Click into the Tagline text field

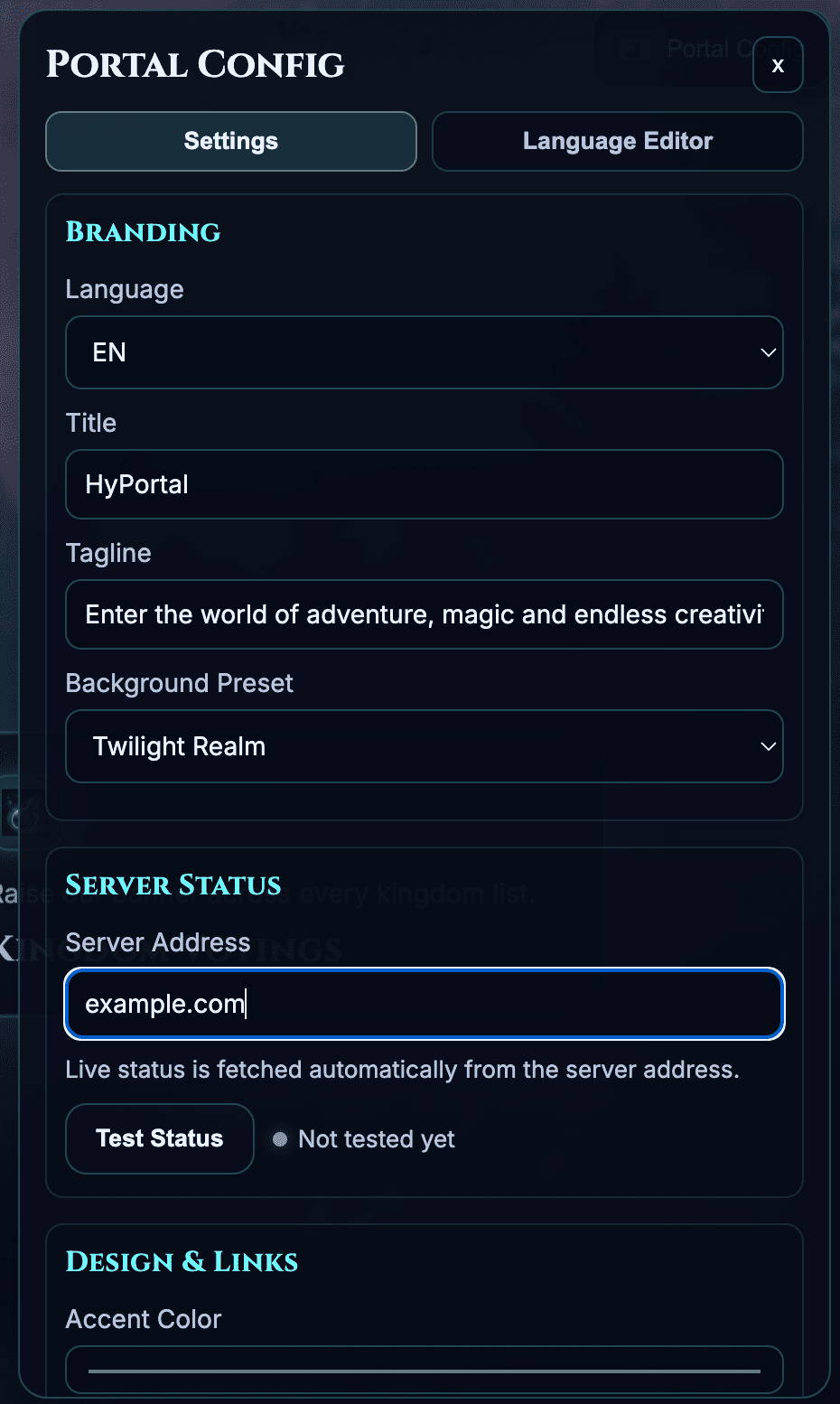[x=424, y=614]
